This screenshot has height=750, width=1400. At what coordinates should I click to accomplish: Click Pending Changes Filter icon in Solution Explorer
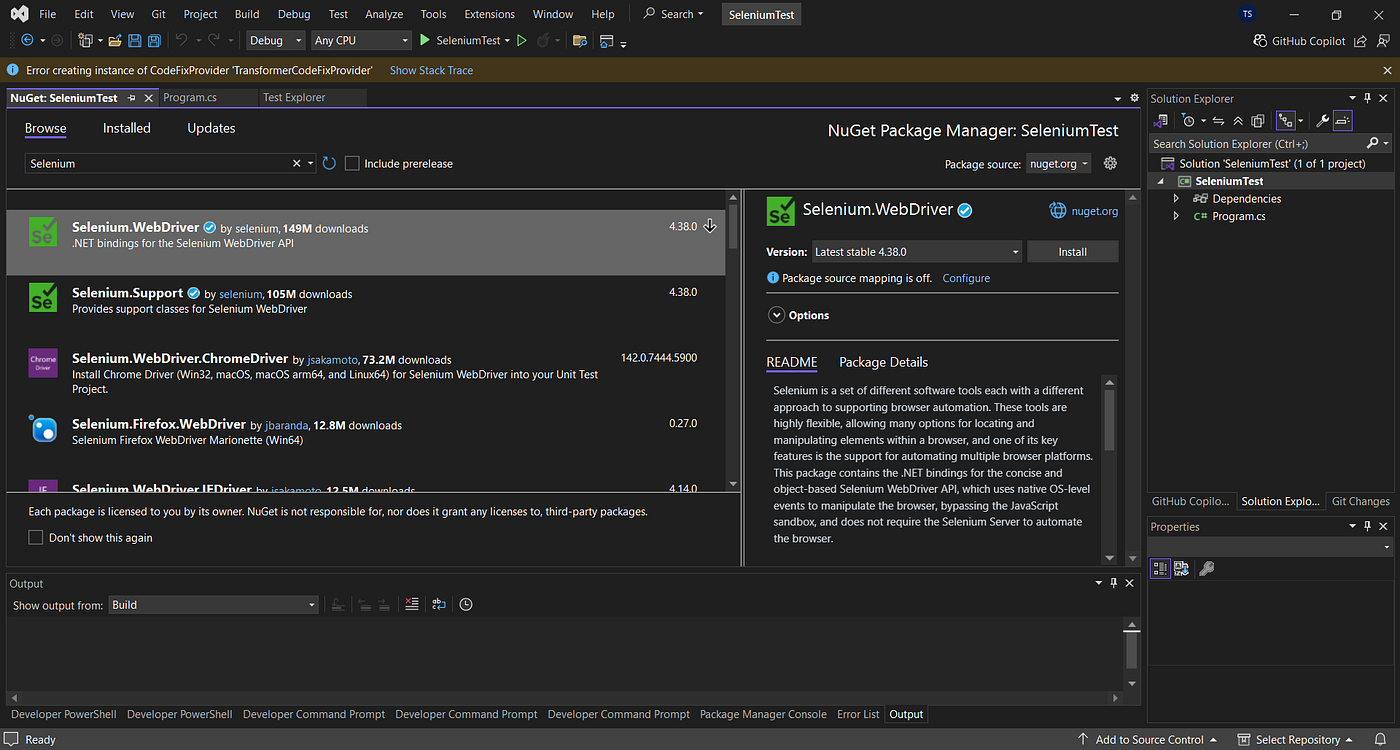click(x=1188, y=121)
